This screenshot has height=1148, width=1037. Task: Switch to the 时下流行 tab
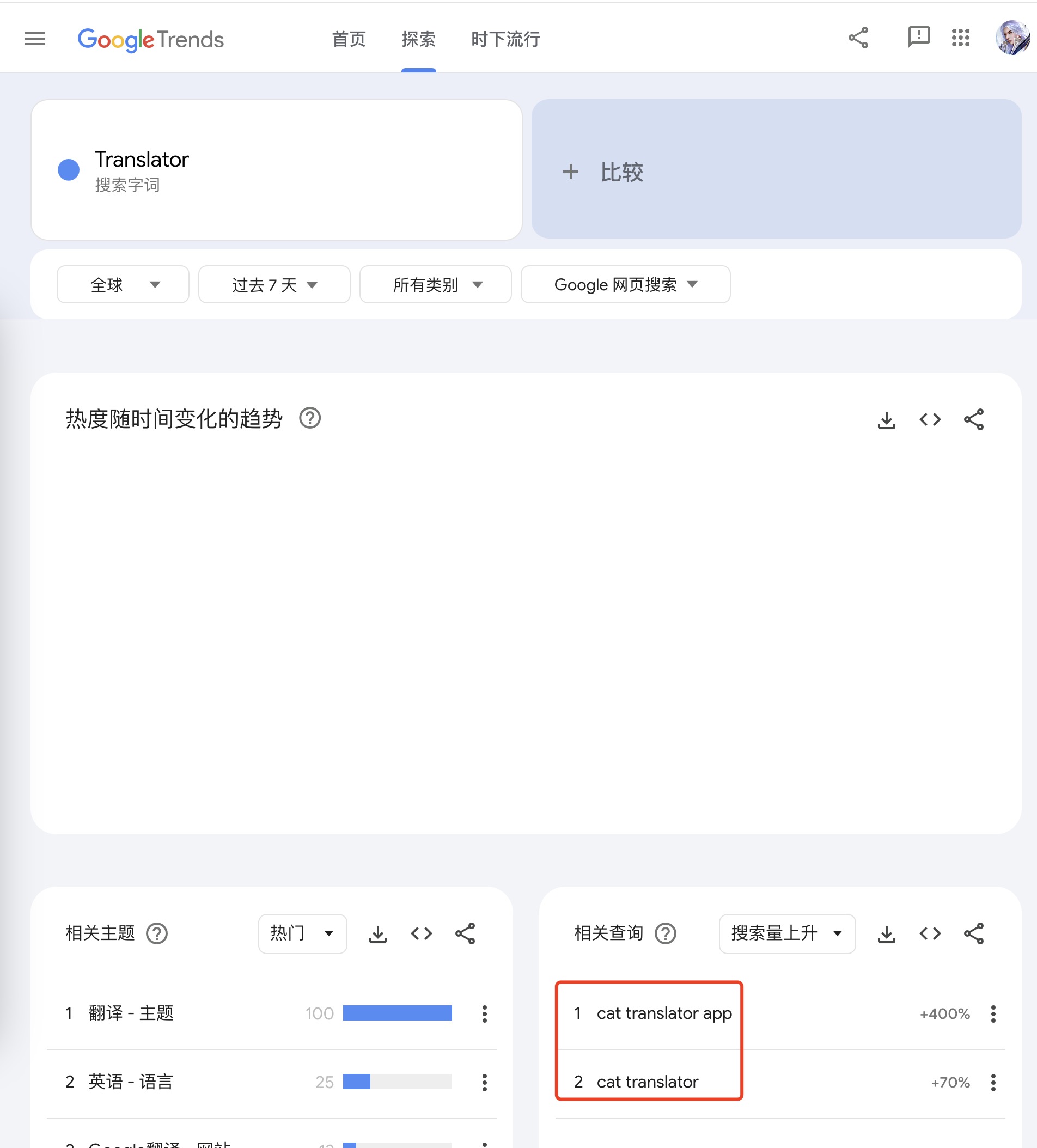coord(505,39)
